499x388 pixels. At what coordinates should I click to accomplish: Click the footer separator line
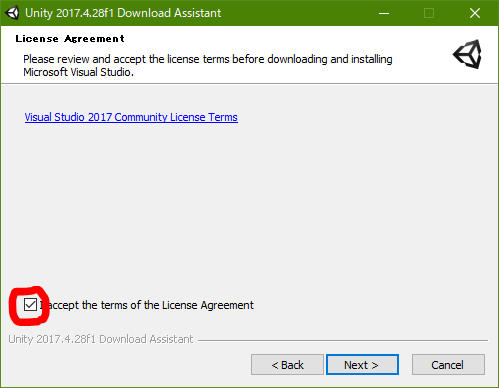[343, 341]
